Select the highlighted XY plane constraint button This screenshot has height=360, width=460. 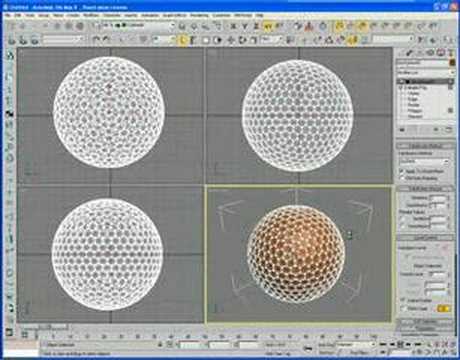268,26
